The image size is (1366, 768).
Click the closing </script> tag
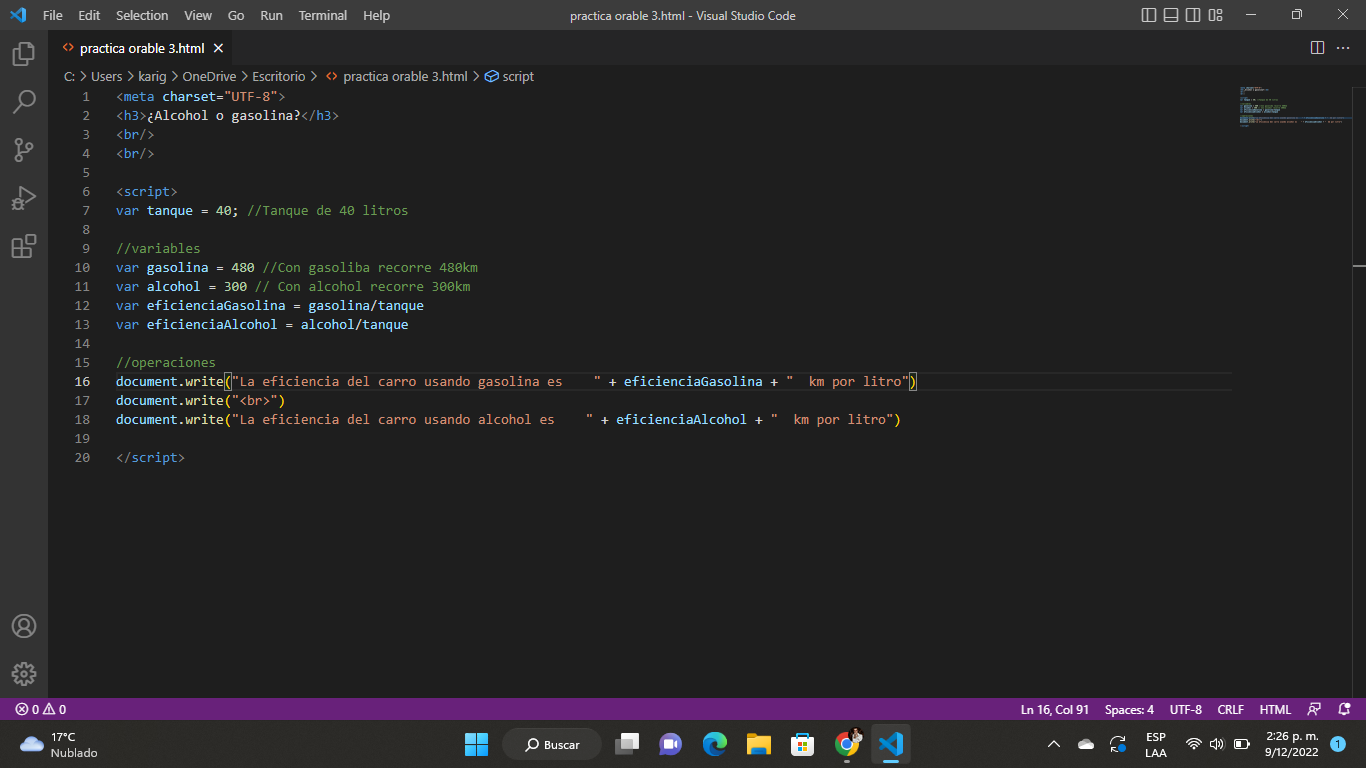pyautogui.click(x=150, y=457)
